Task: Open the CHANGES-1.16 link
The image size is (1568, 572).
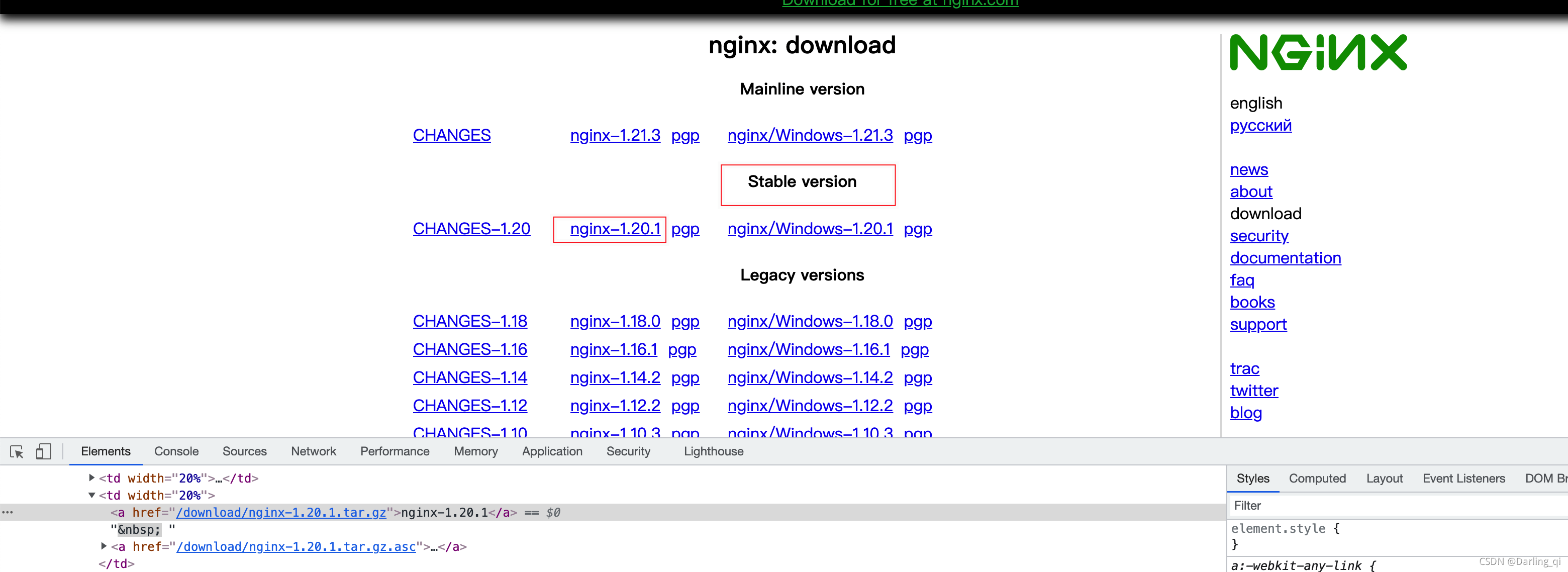Action: [x=470, y=349]
